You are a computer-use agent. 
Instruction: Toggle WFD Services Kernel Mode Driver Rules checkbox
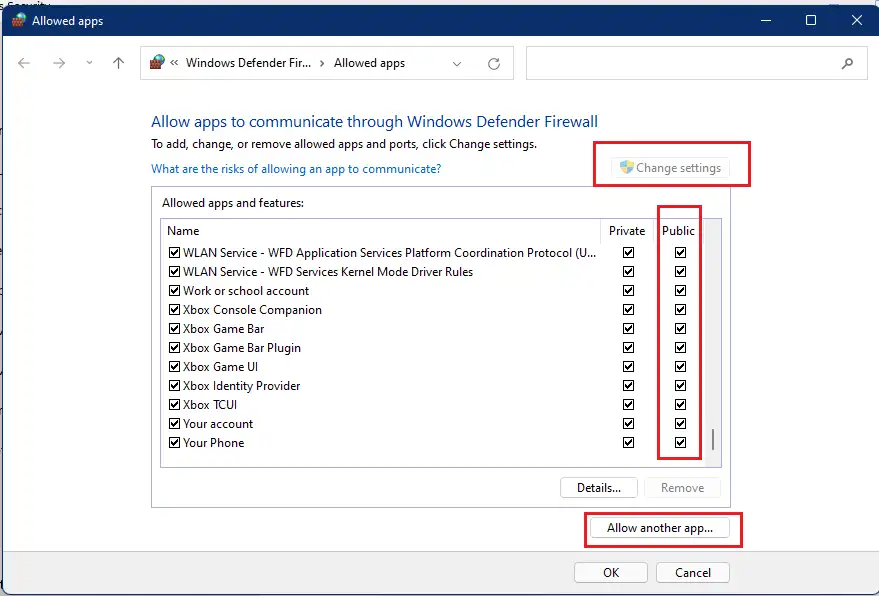174,272
